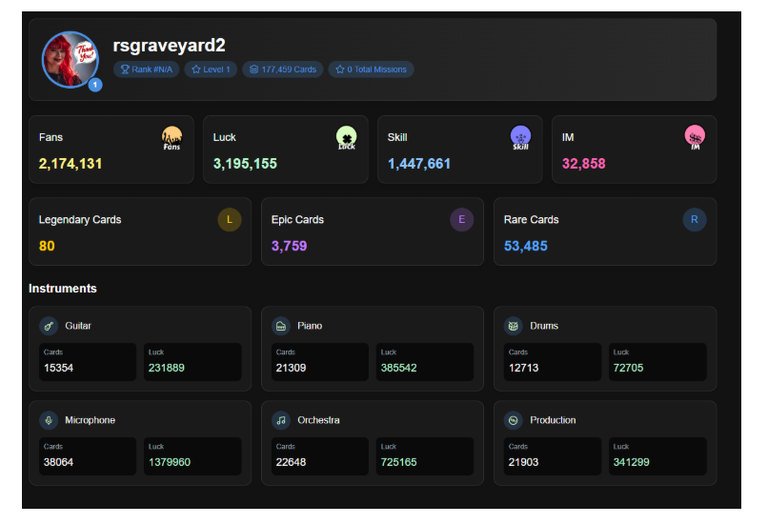Click the Fans stat icon
Image resolution: width=768 pixels, height=523 pixels.
pos(172,138)
